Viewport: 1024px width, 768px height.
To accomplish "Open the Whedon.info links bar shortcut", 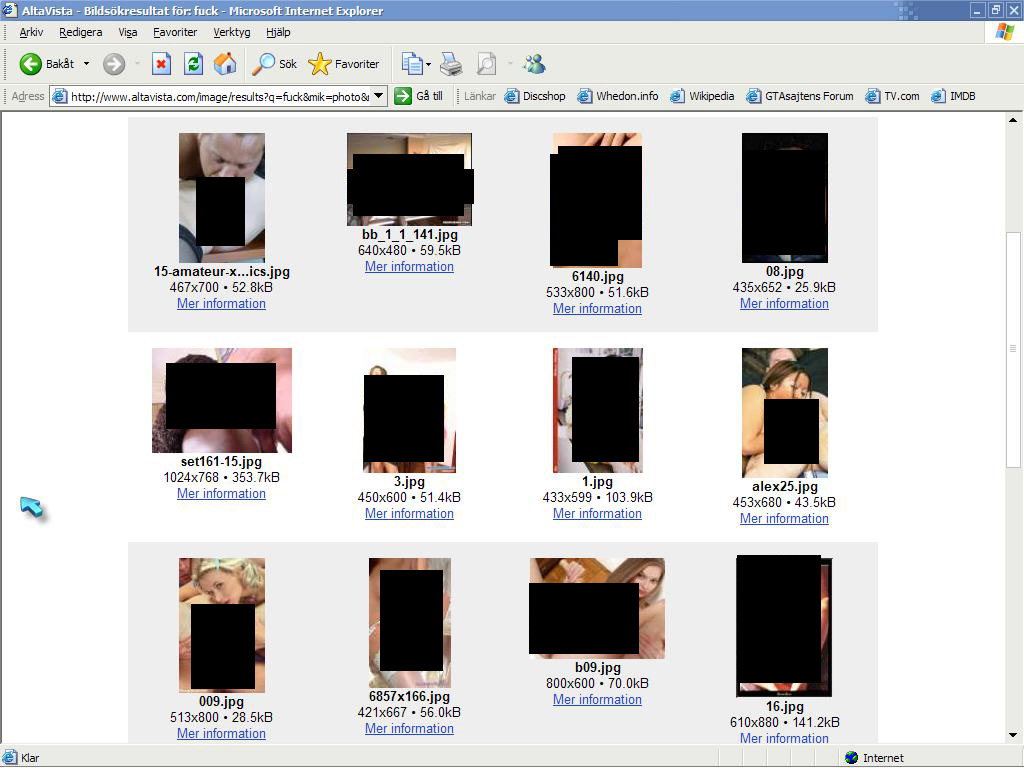I will tap(618, 96).
